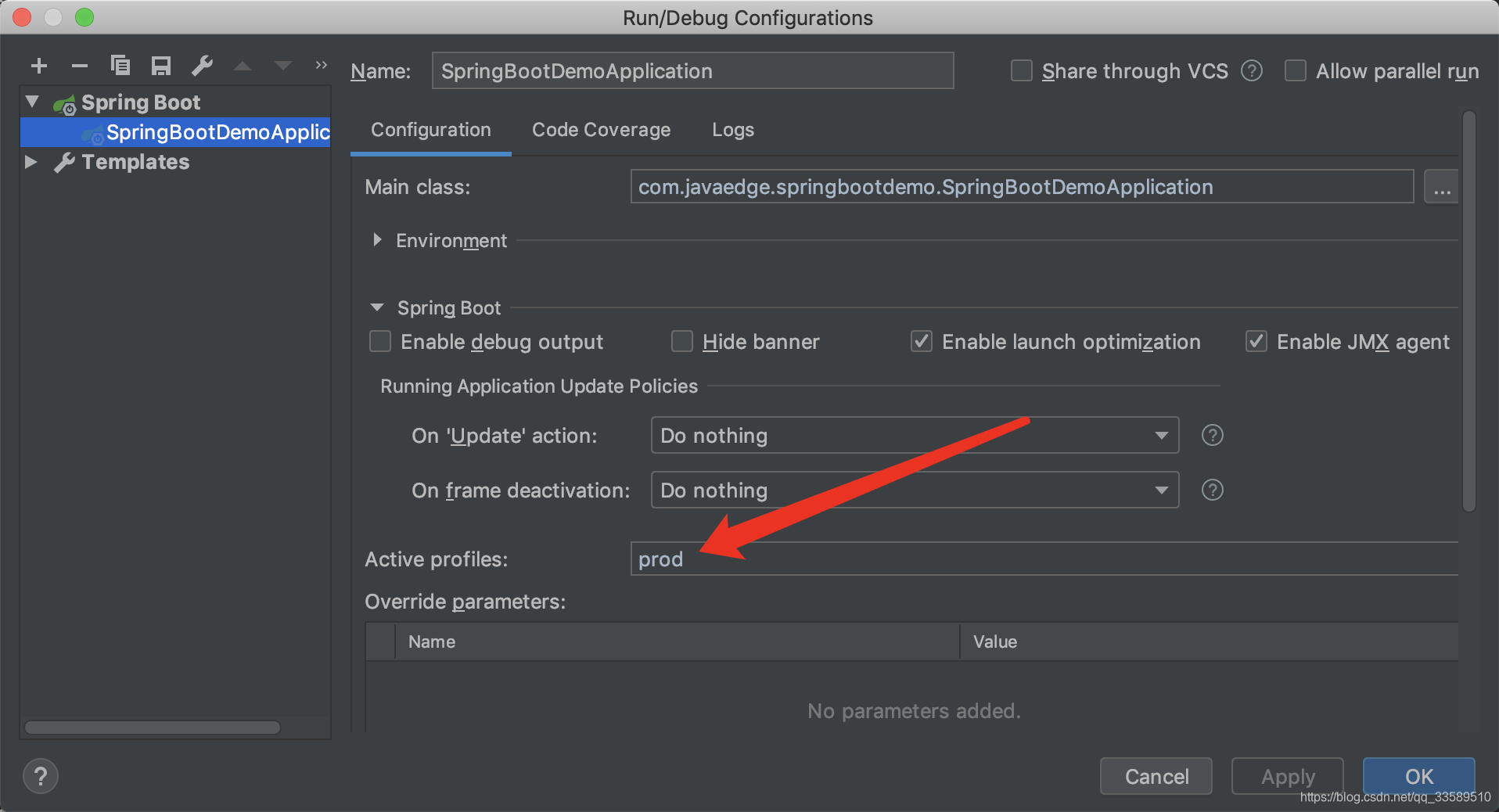Click the Active profiles input field

click(1044, 559)
